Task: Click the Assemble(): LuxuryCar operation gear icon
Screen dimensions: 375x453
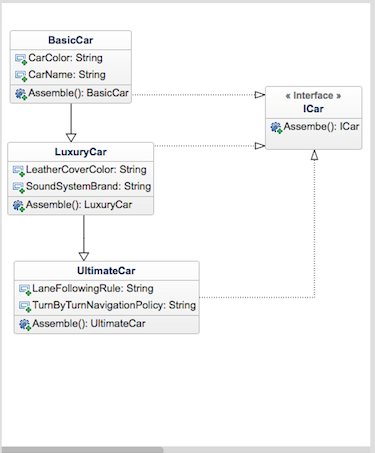Action: pos(18,206)
